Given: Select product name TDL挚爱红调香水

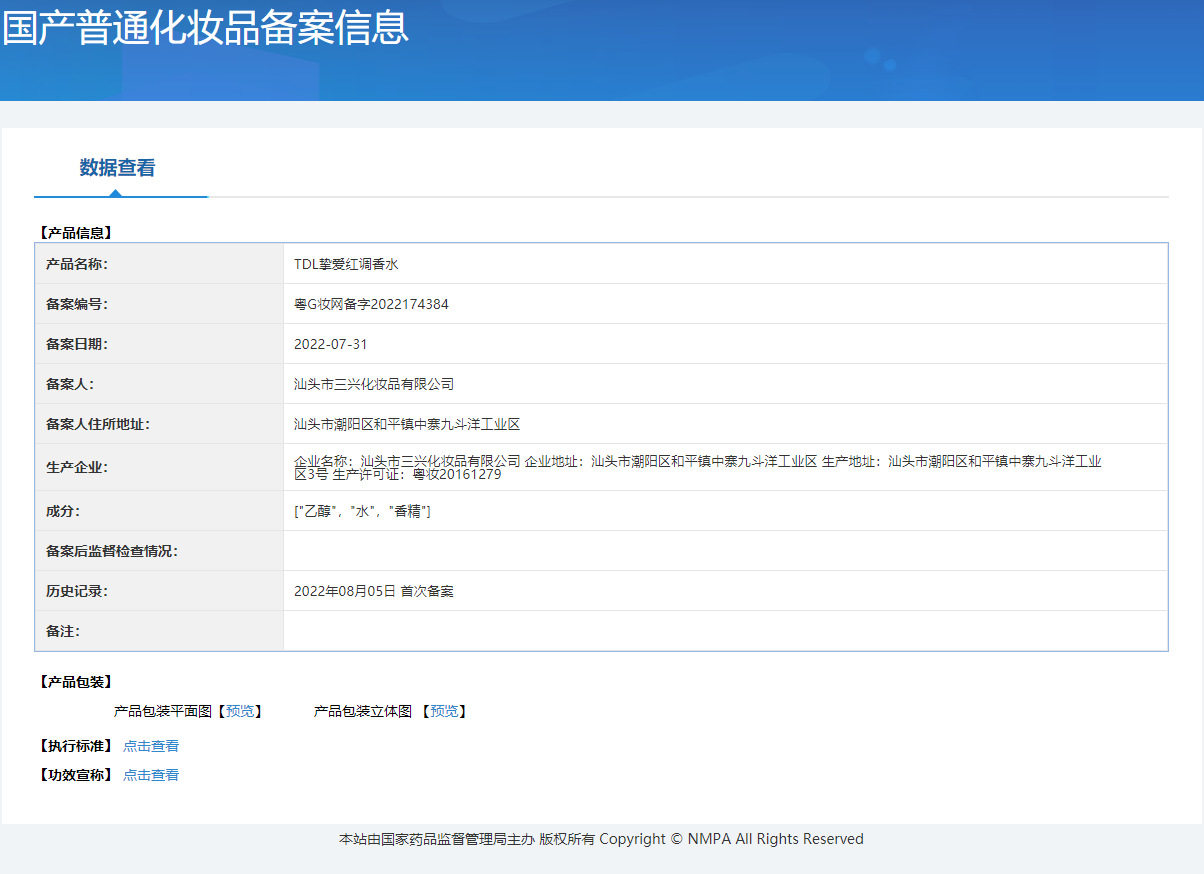Looking at the screenshot, I should pos(346,264).
